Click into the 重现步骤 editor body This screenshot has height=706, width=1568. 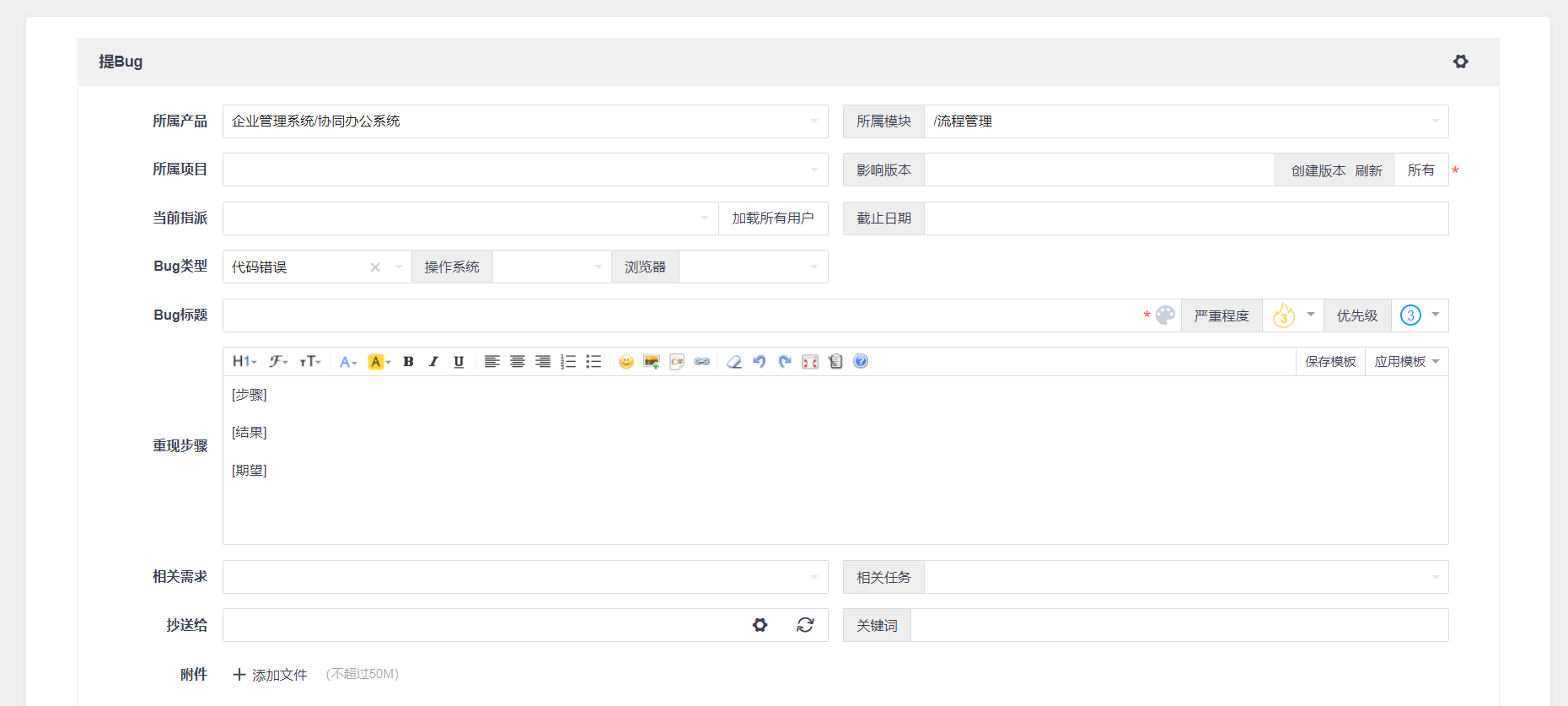(x=835, y=460)
